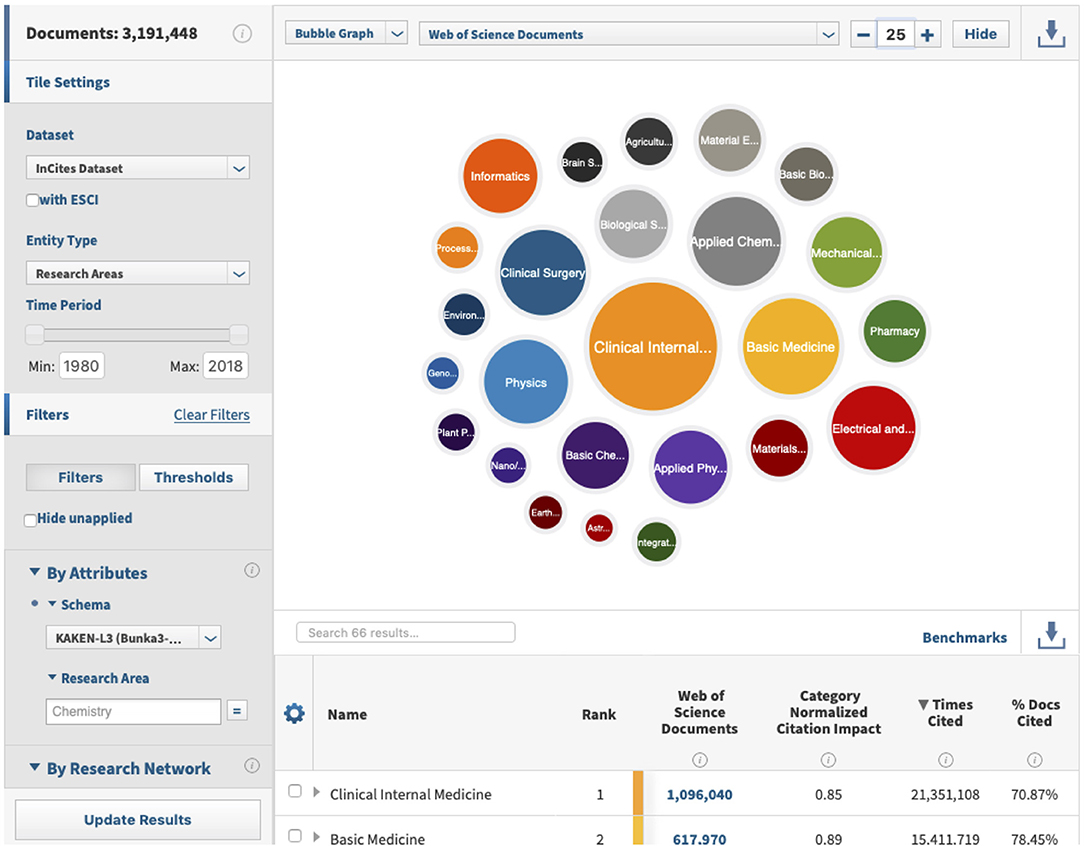The image size is (1084, 846).
Task: Click the Max year 2018 field
Action: tap(225, 366)
